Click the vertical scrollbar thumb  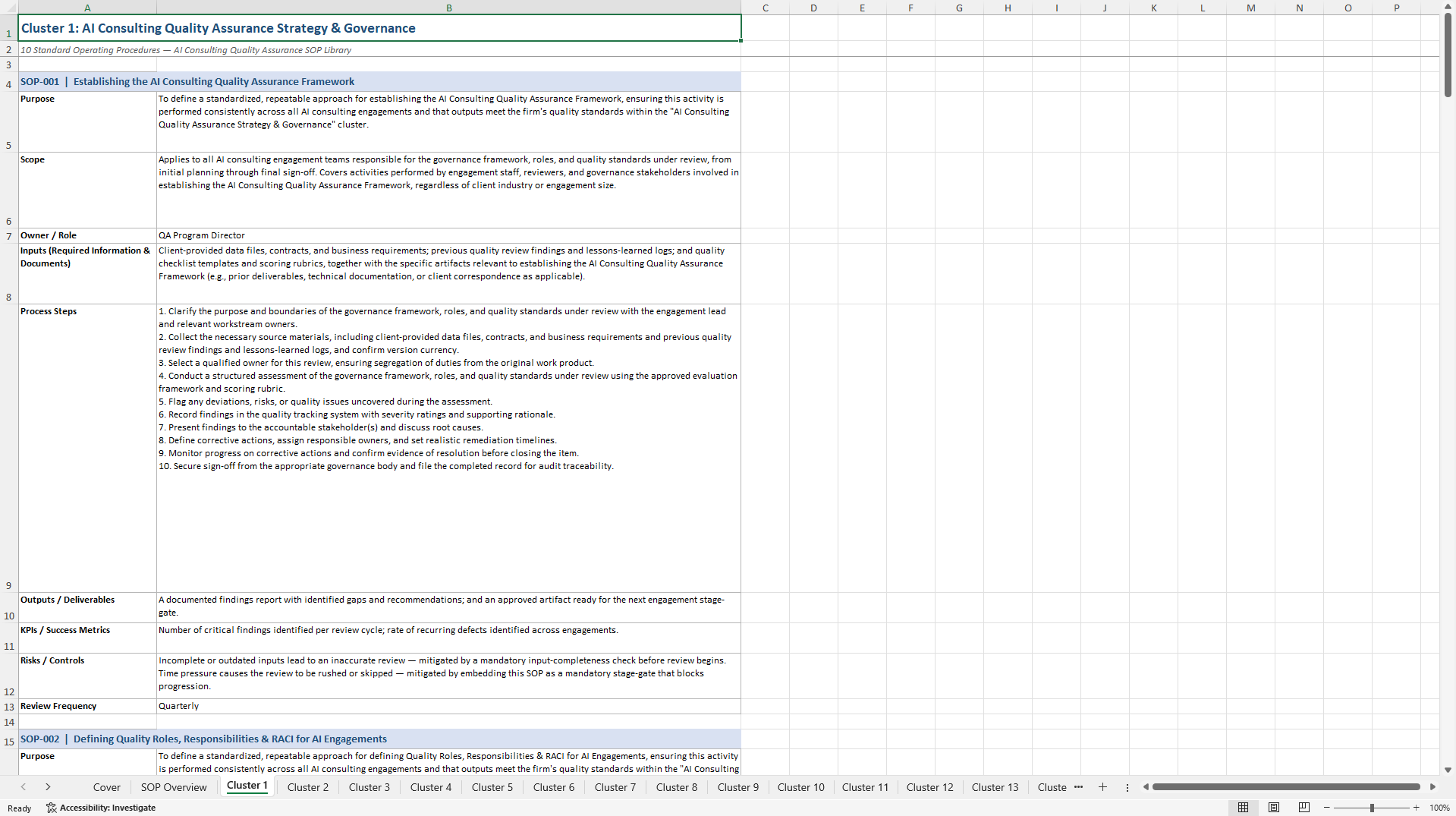tap(1448, 55)
